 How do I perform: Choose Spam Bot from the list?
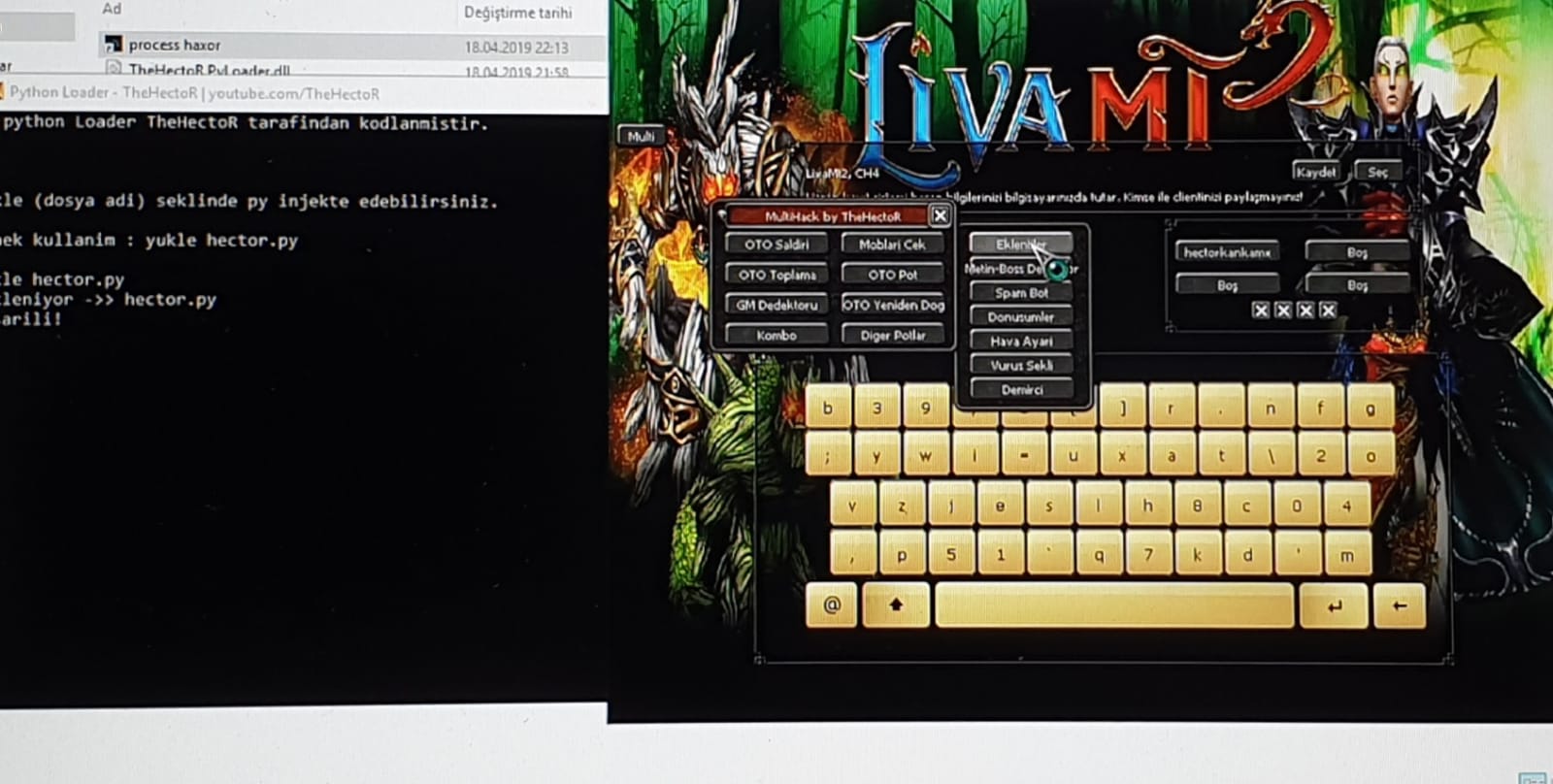click(x=1021, y=292)
